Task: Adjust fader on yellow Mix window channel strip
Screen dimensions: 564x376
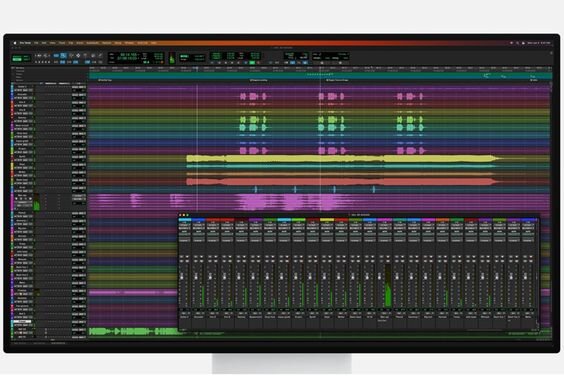Action: tap(324, 276)
